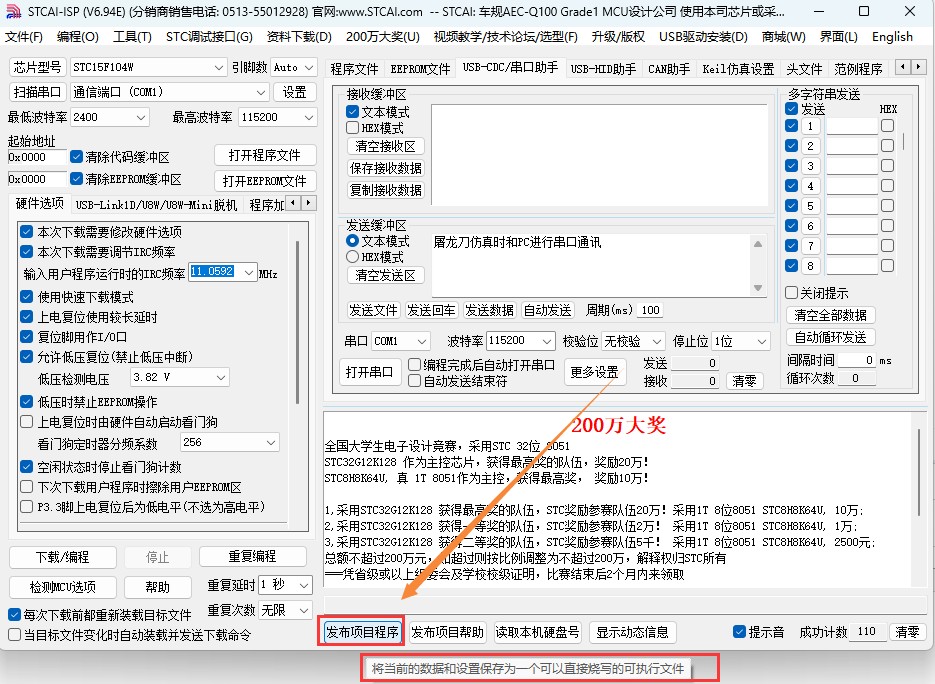This screenshot has height=684, width=935.
Task: Toggle 文本模式 checkbox in receive buffer
Action: [x=352, y=112]
